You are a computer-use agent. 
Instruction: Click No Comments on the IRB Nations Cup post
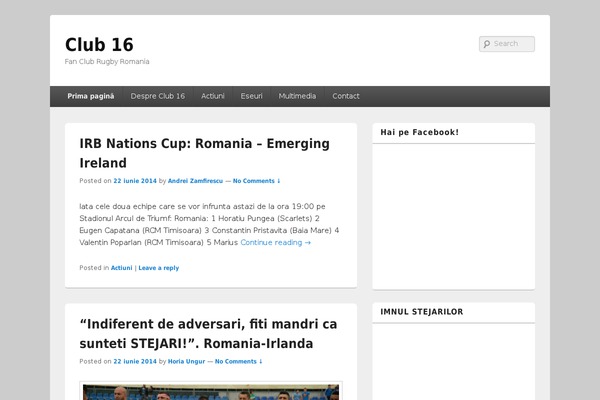point(256,181)
